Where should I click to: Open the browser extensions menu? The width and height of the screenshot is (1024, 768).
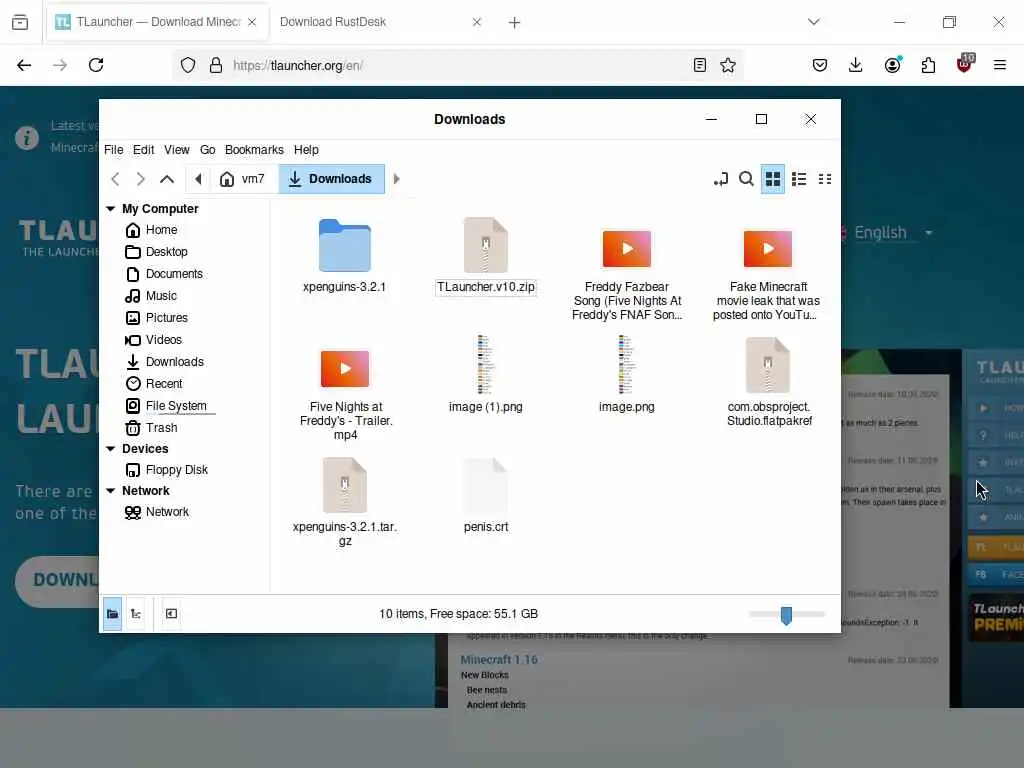[928, 65]
